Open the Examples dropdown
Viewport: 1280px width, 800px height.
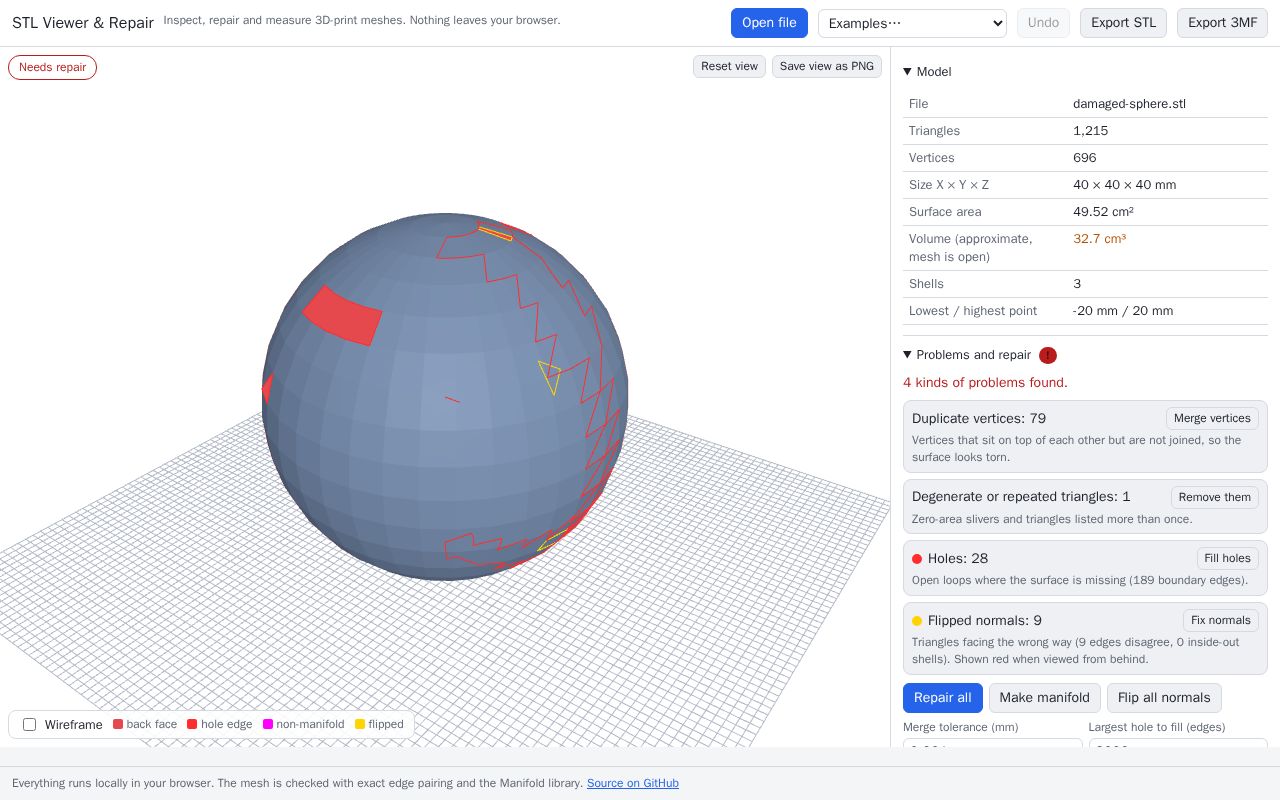(912, 23)
